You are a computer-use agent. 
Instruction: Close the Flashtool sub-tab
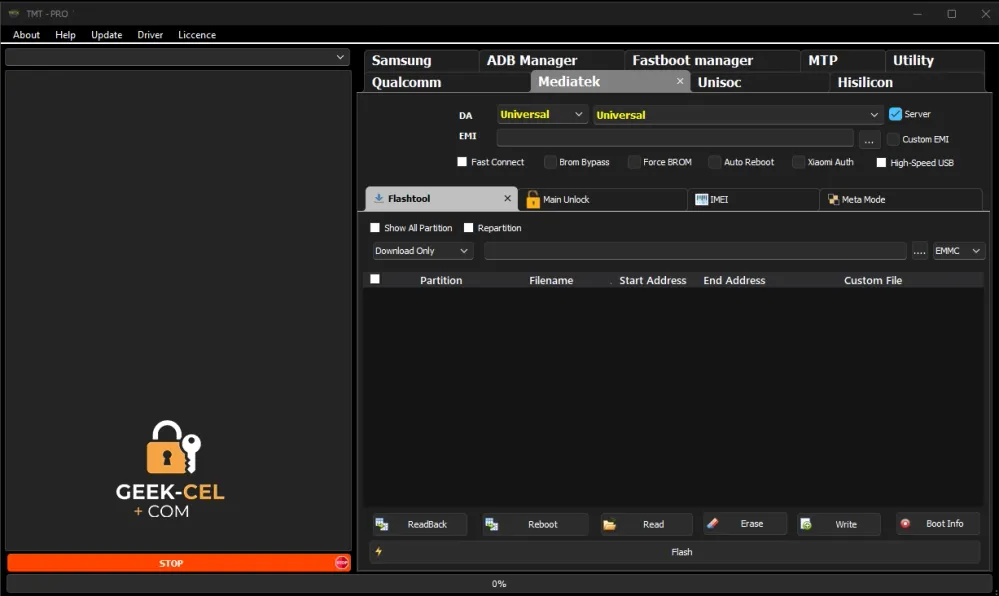pyautogui.click(x=507, y=198)
